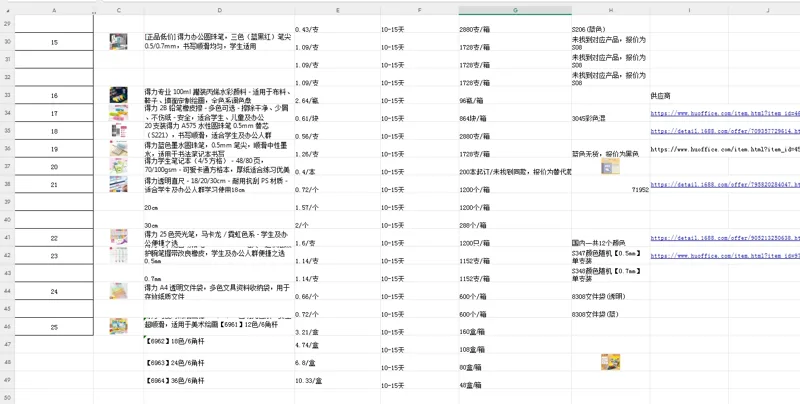
Task: Select the '国内一共12个颜色' note cell
Action: (611, 237)
